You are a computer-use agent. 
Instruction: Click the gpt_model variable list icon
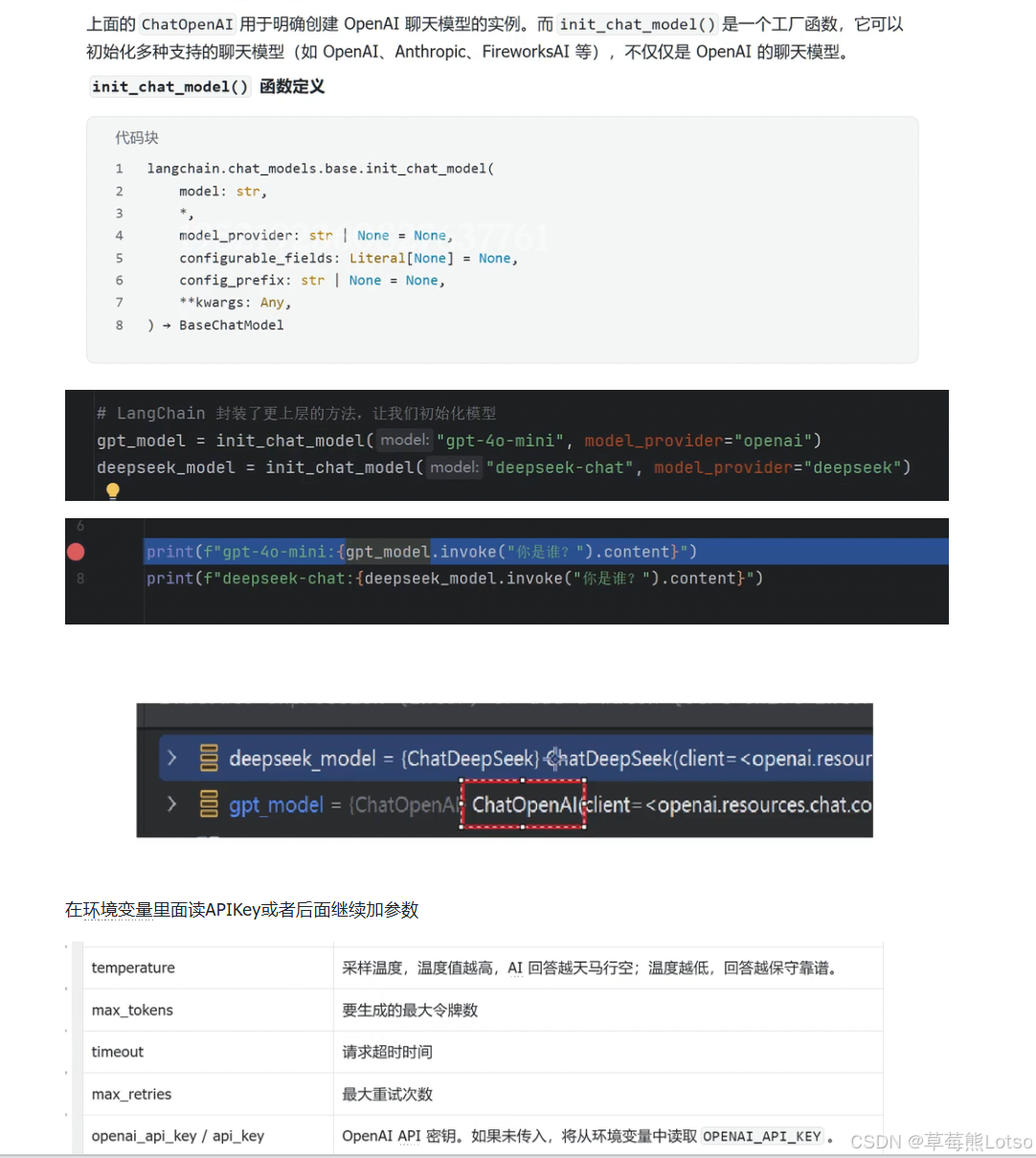coord(209,804)
